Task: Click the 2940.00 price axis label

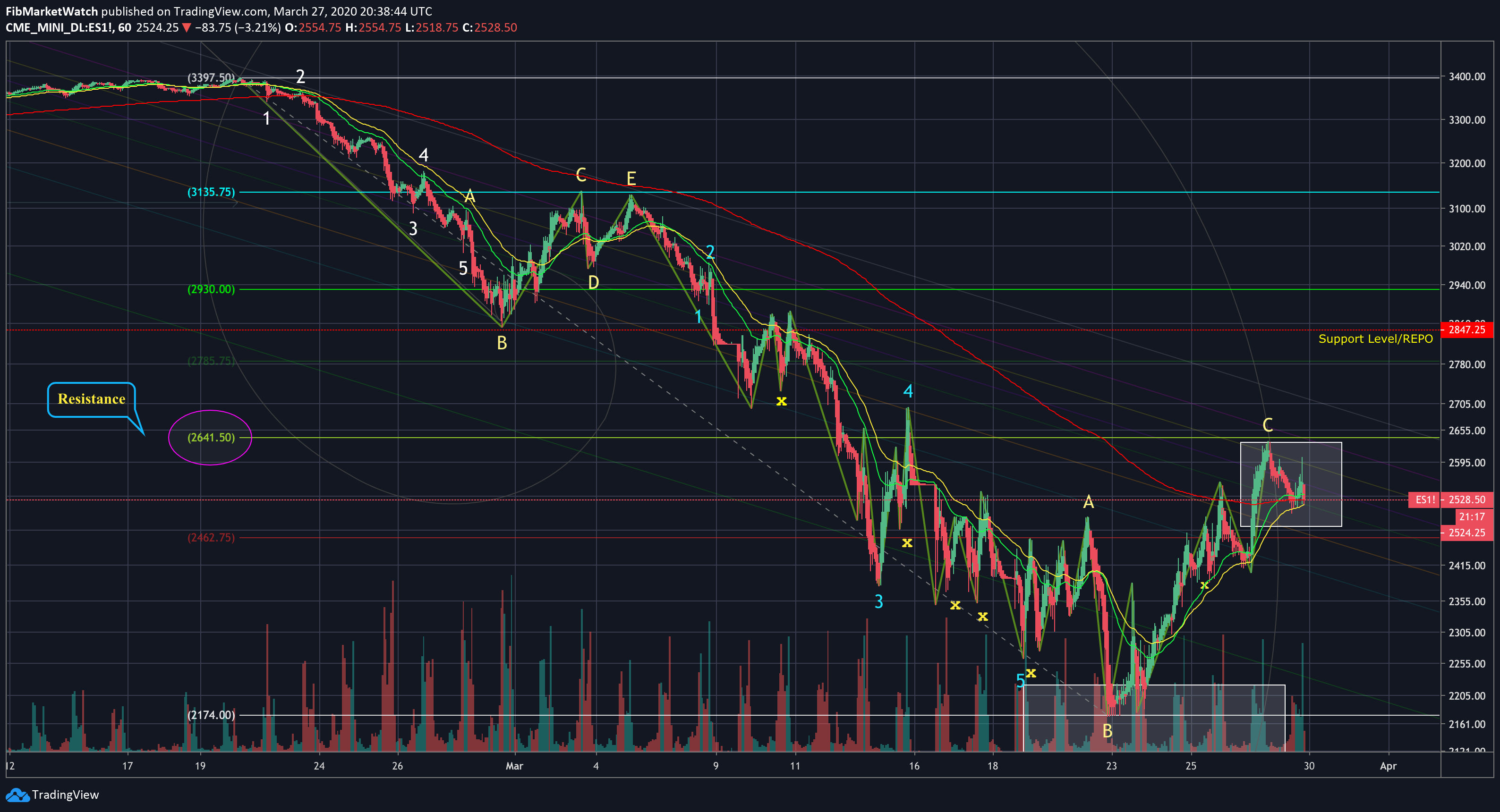Action: (1467, 285)
